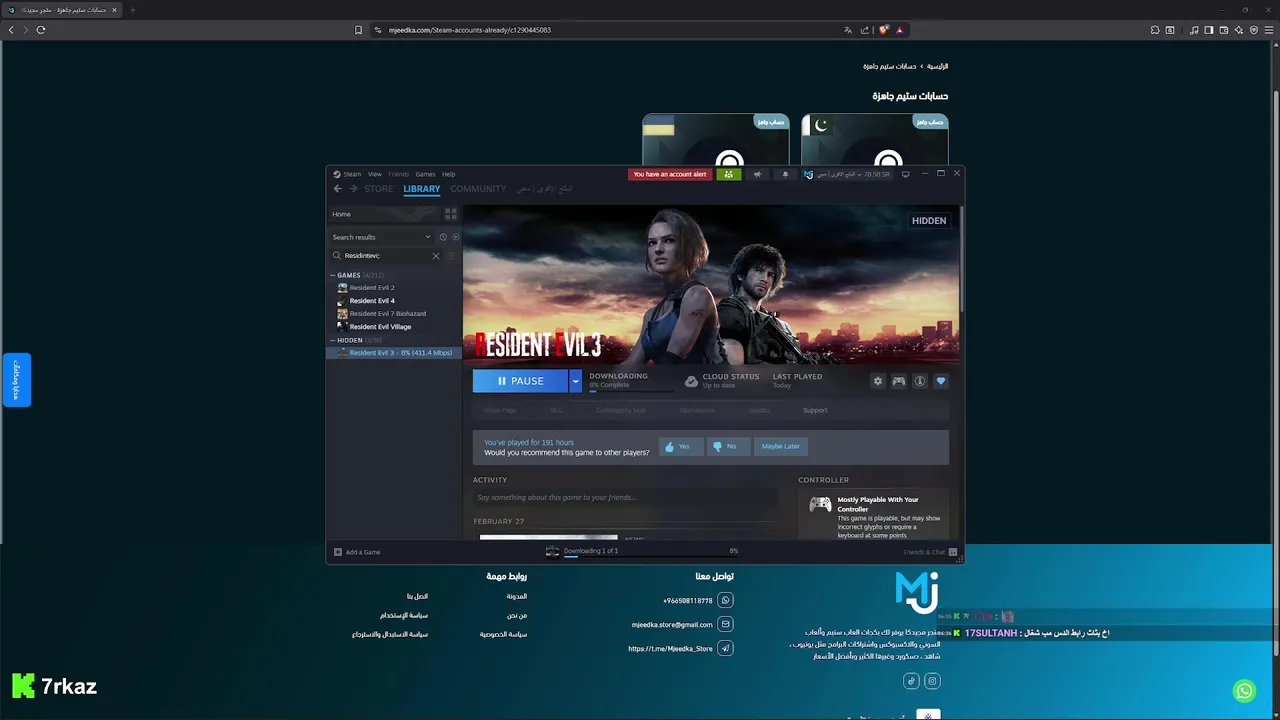Open translate icon in browser address bar
Screen dimensions: 1280x720
click(848, 30)
